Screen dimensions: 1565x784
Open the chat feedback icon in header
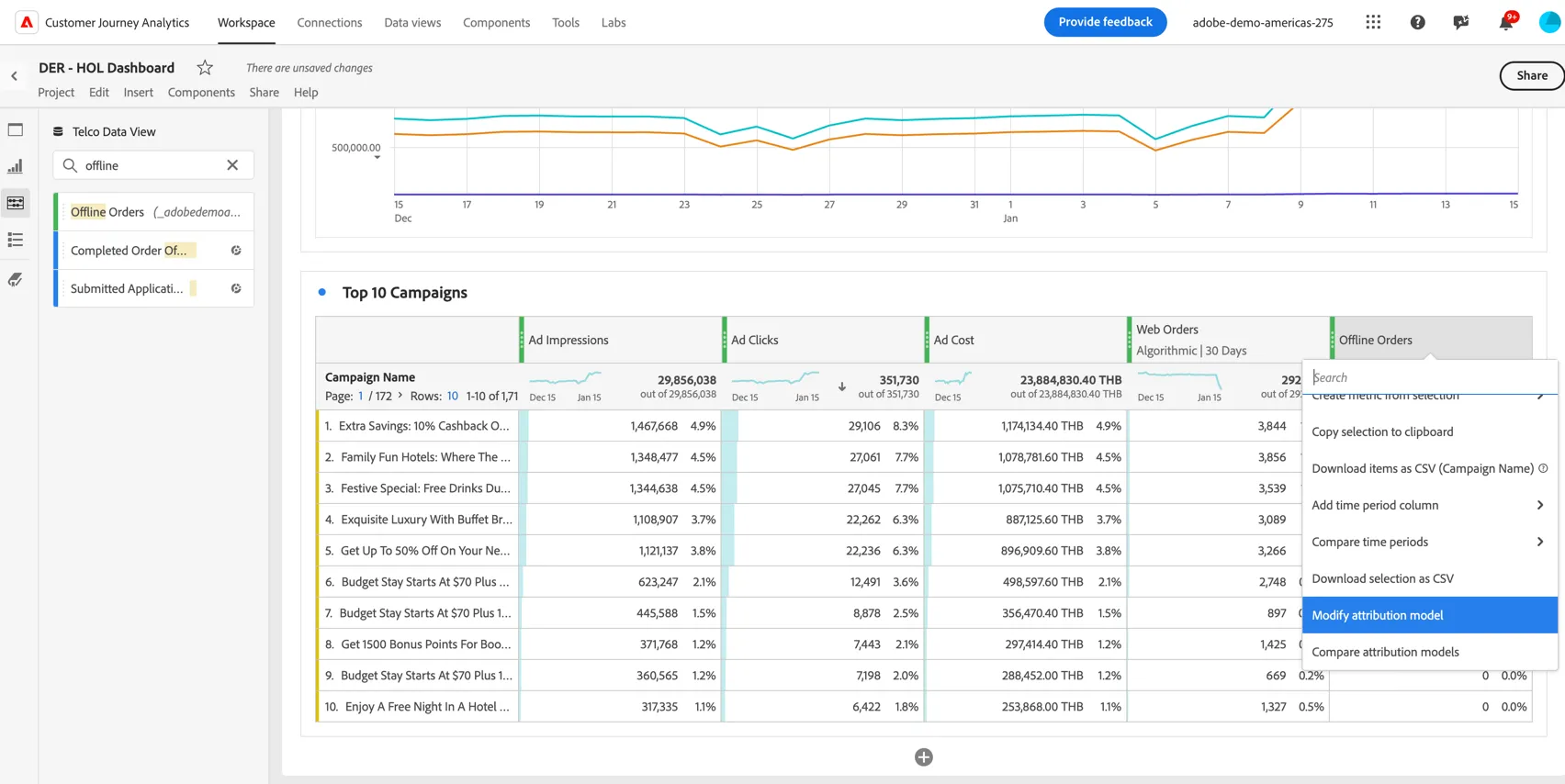1461,22
